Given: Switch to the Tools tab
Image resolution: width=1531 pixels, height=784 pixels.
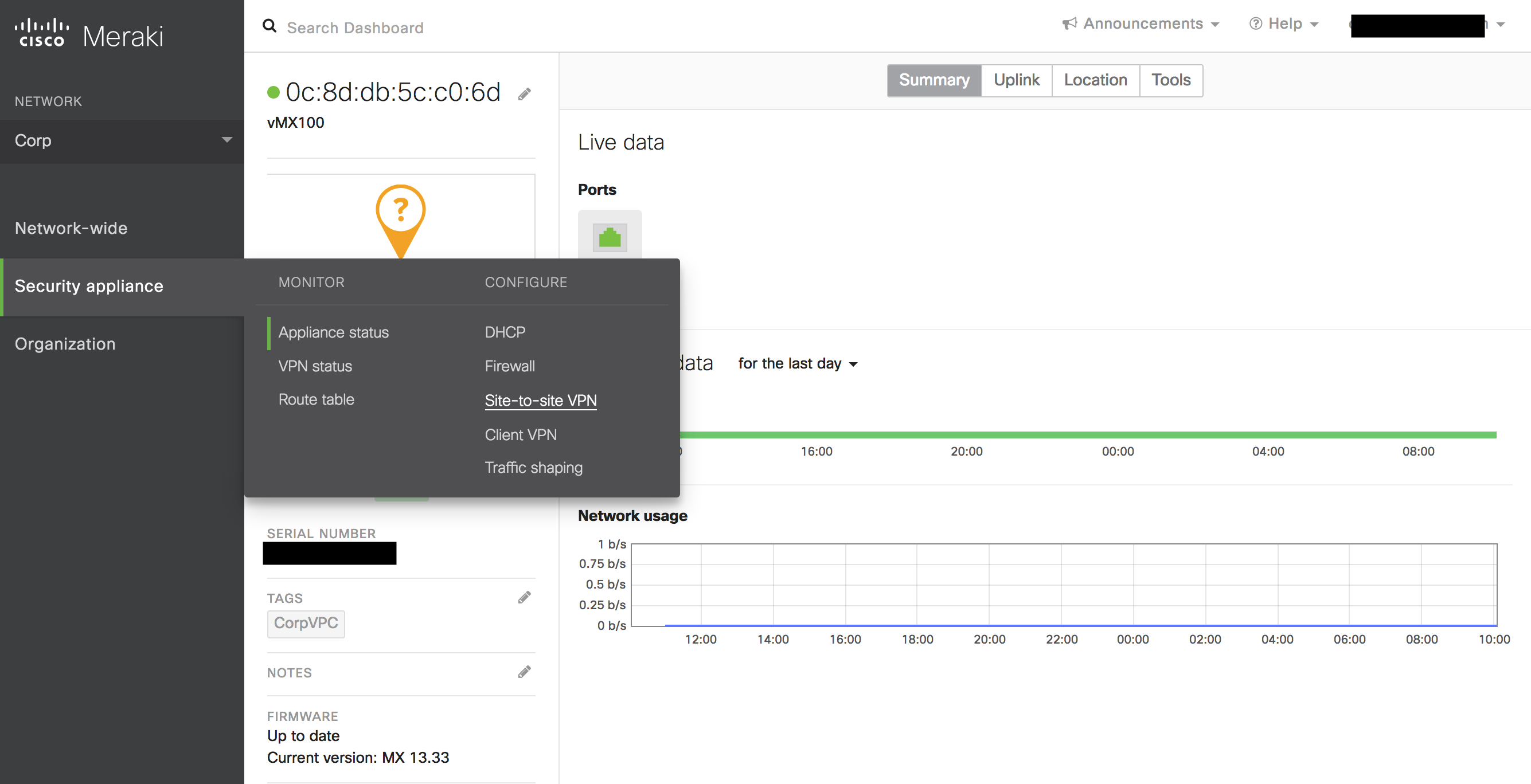Looking at the screenshot, I should point(1170,80).
